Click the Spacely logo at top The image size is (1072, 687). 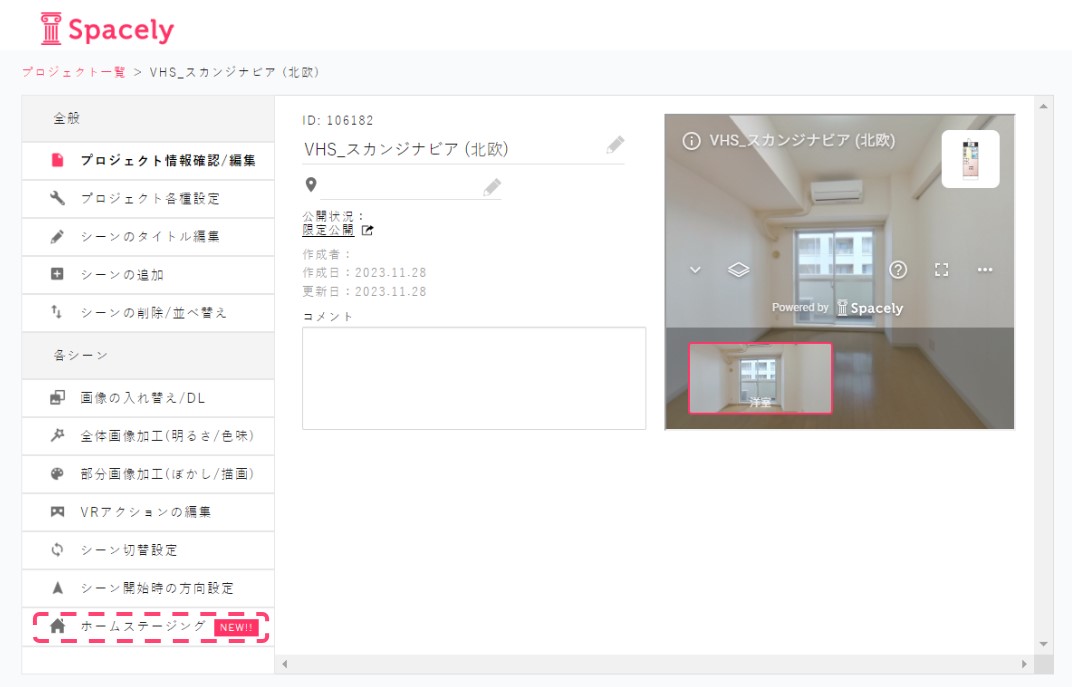pyautogui.click(x=107, y=29)
